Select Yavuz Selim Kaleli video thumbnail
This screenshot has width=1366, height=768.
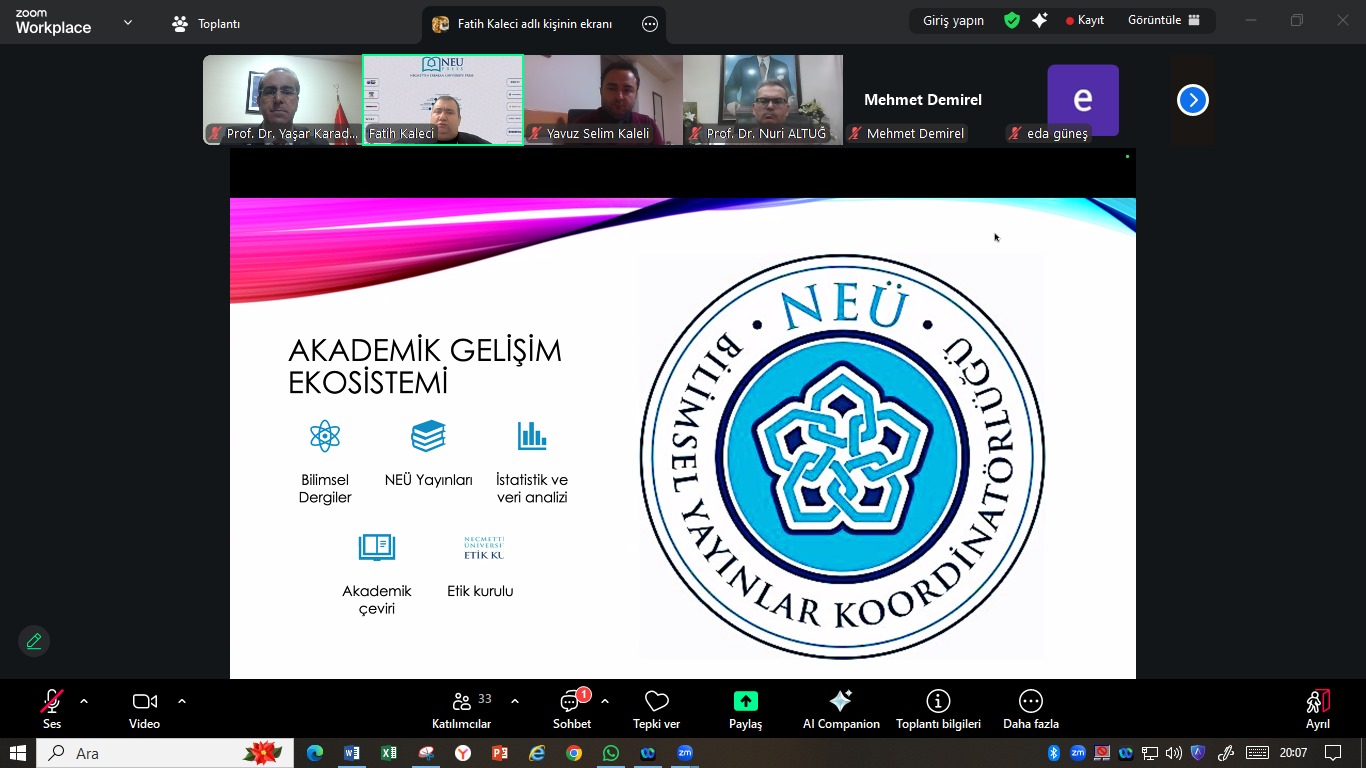[603, 100]
